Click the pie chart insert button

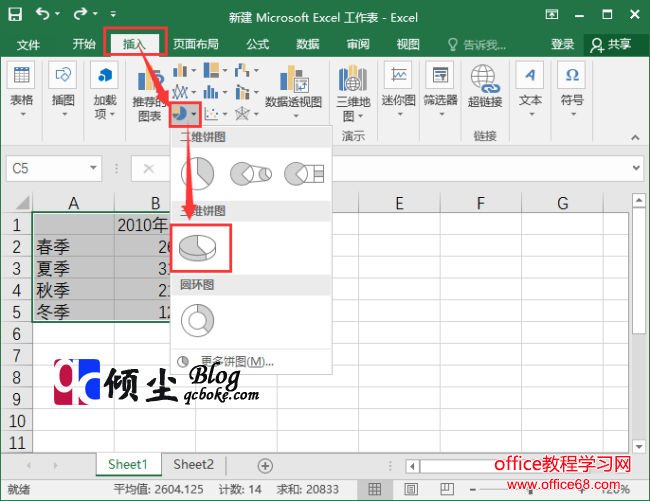[184, 114]
